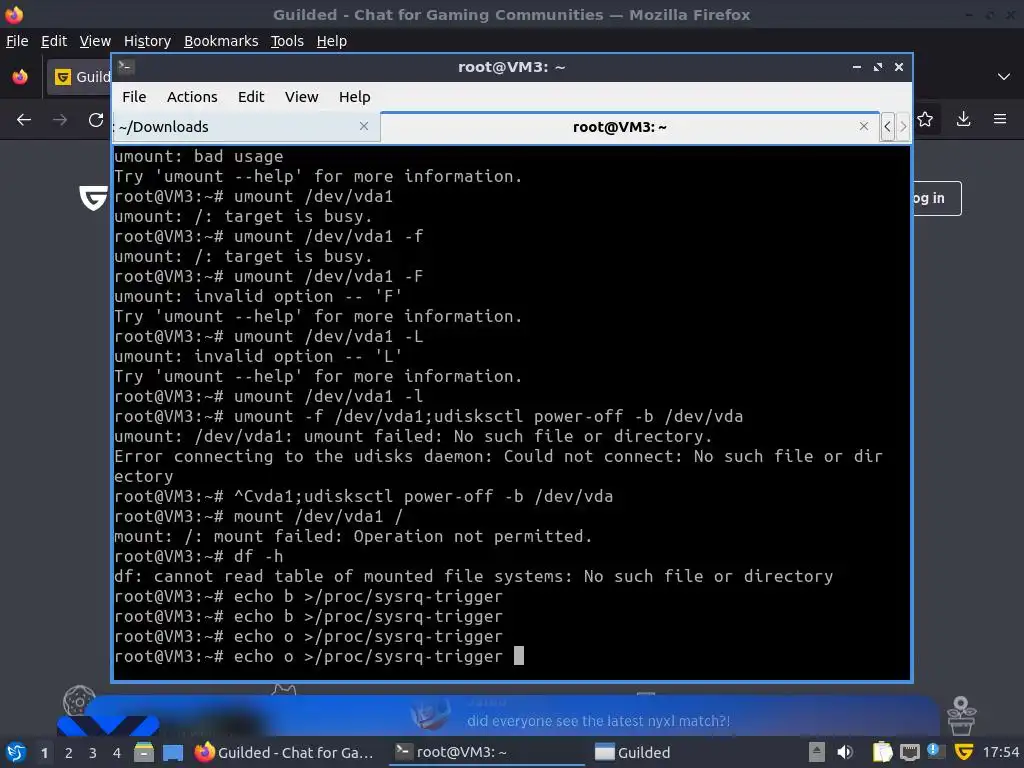Open Firefox downloads panel

coord(963,119)
